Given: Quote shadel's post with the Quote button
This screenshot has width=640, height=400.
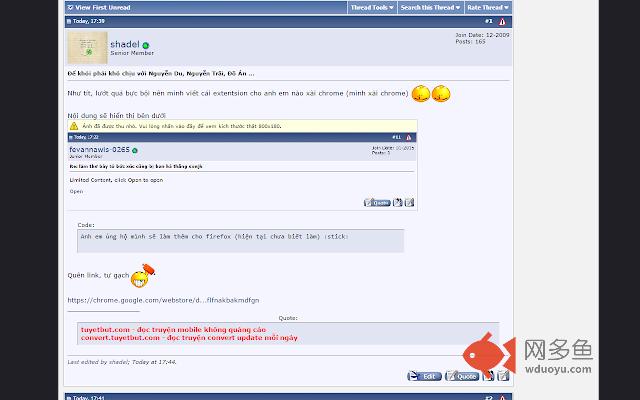Looking at the screenshot, I should [462, 376].
